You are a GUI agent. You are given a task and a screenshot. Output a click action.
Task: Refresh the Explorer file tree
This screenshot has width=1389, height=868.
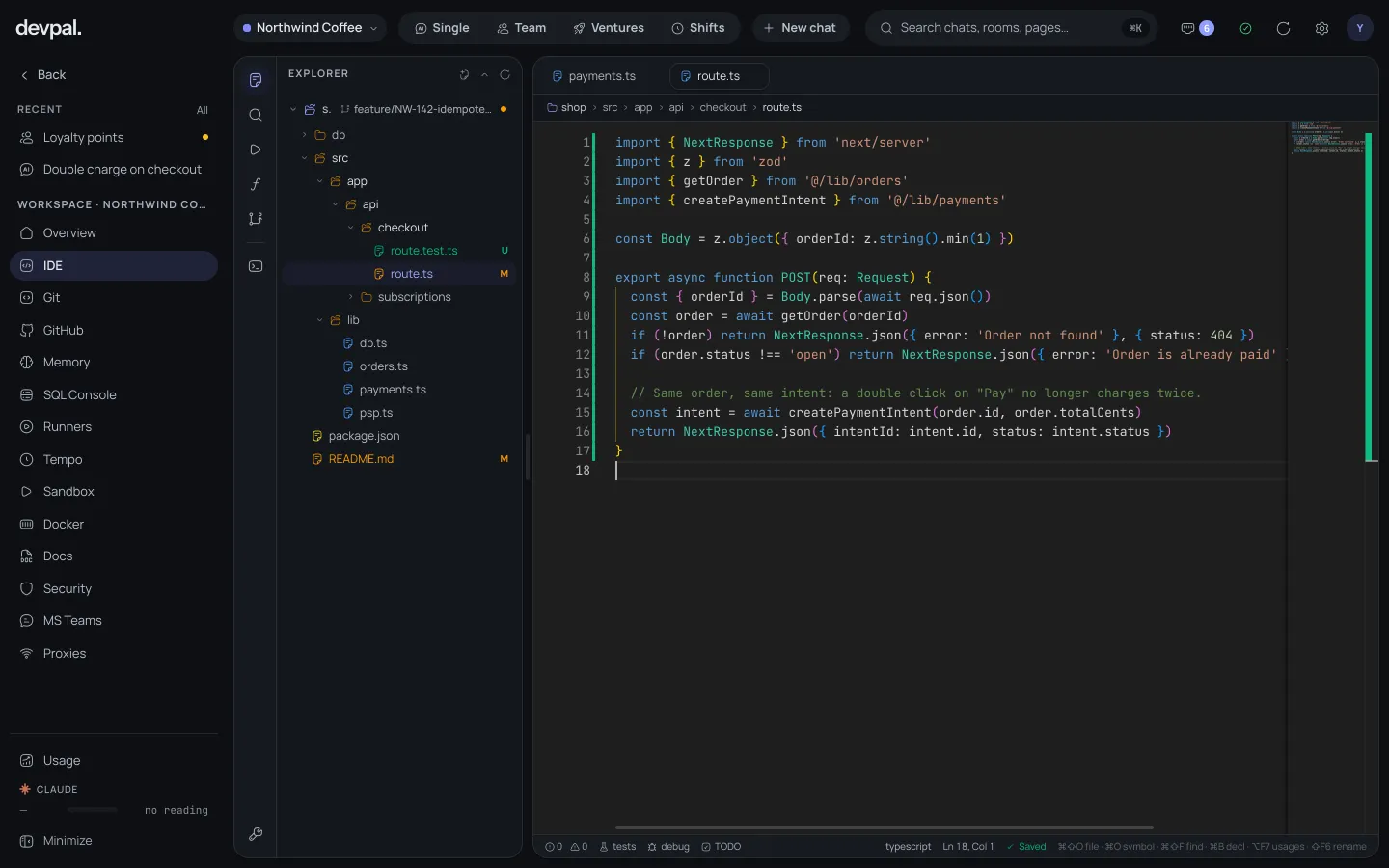[x=504, y=74]
